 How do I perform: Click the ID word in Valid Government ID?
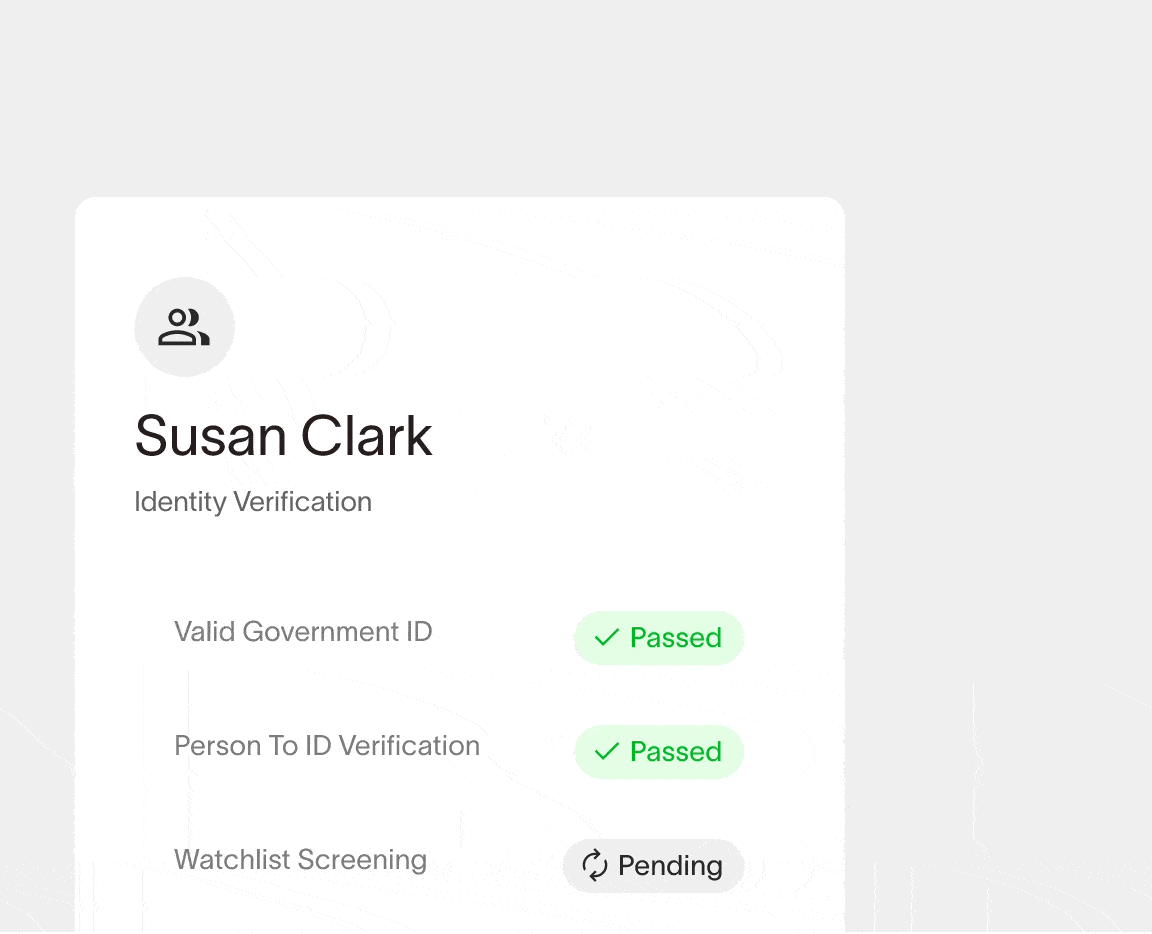[x=417, y=632]
